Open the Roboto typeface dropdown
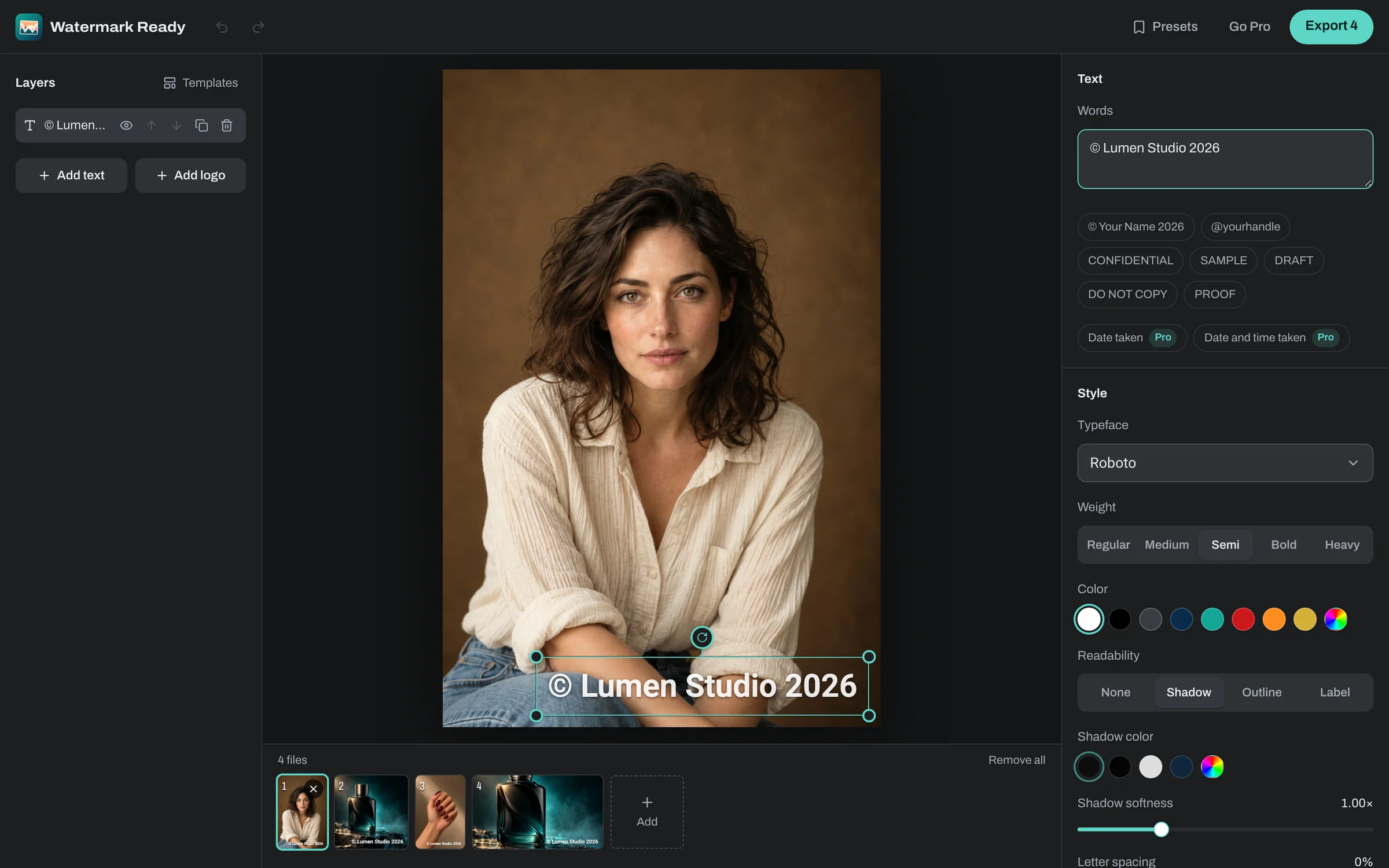1389x868 pixels. pyautogui.click(x=1225, y=463)
